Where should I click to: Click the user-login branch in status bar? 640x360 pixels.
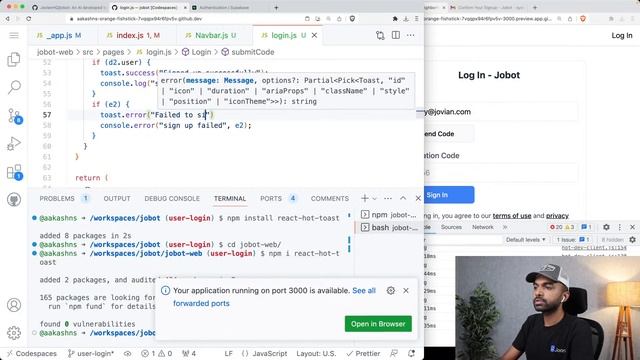coord(91,353)
